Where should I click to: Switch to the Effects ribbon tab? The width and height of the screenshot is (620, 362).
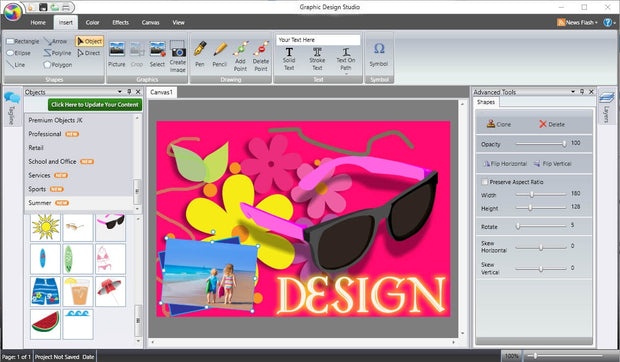click(121, 23)
